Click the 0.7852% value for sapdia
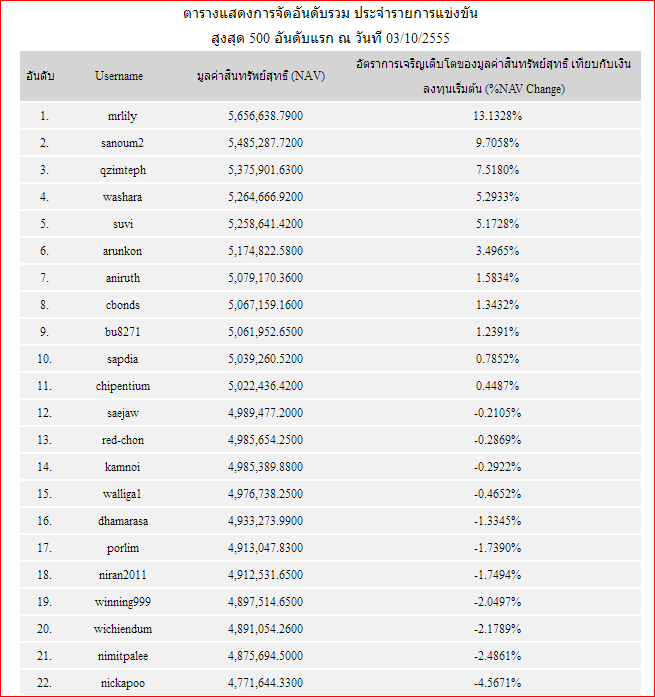This screenshot has width=655, height=697. pyautogui.click(x=497, y=359)
